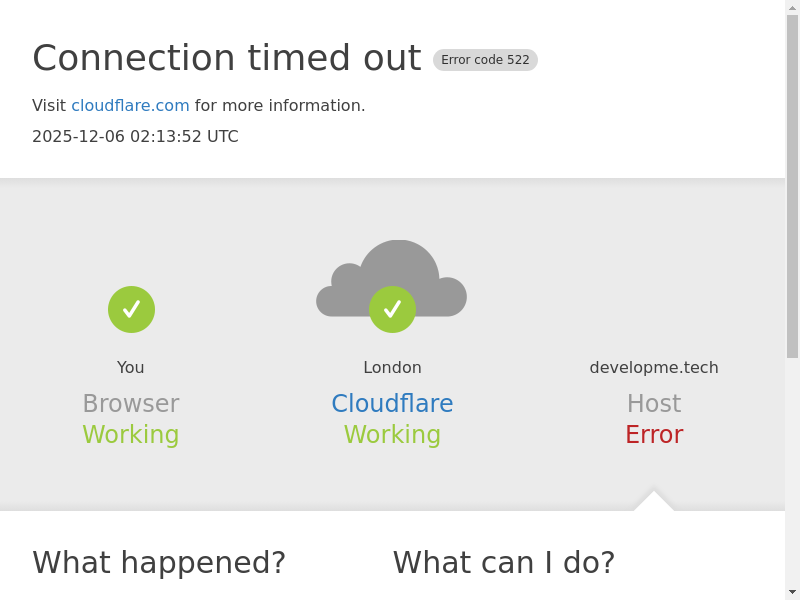Click the "What happened?" heading
The image size is (800, 600).
(x=159, y=563)
